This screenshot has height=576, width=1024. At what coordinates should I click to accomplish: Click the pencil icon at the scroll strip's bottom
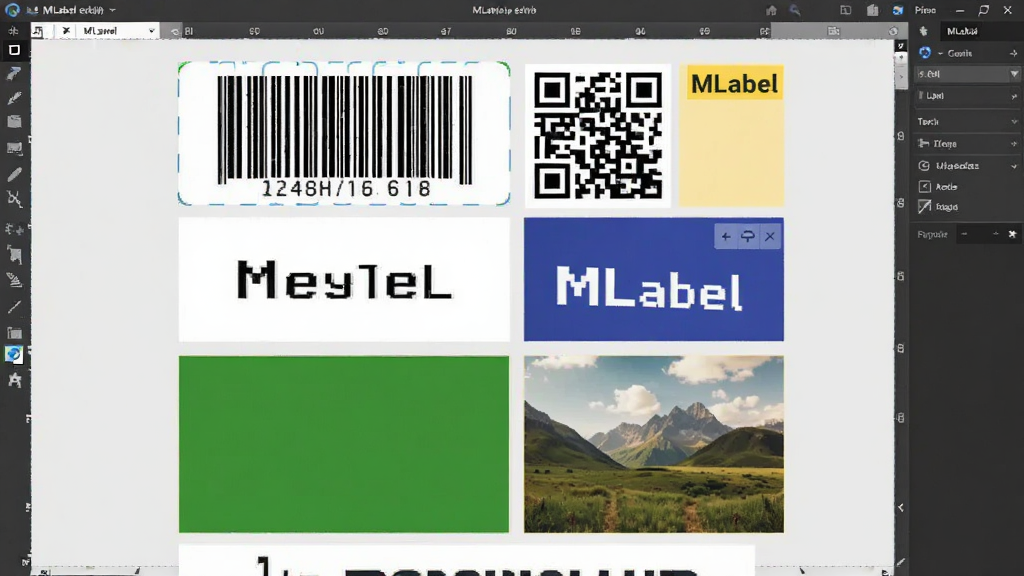click(x=901, y=562)
